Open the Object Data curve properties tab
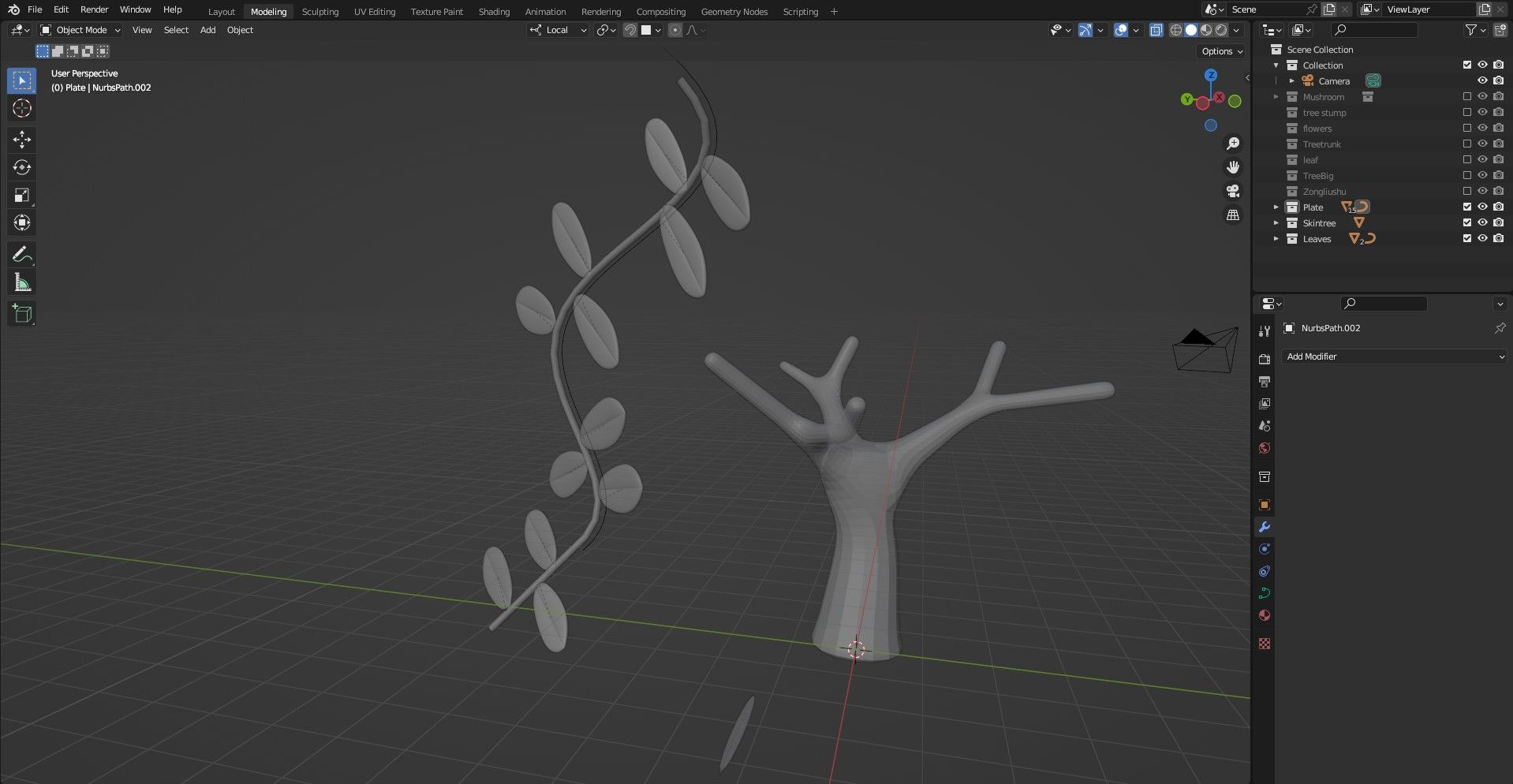1513x784 pixels. point(1265,593)
